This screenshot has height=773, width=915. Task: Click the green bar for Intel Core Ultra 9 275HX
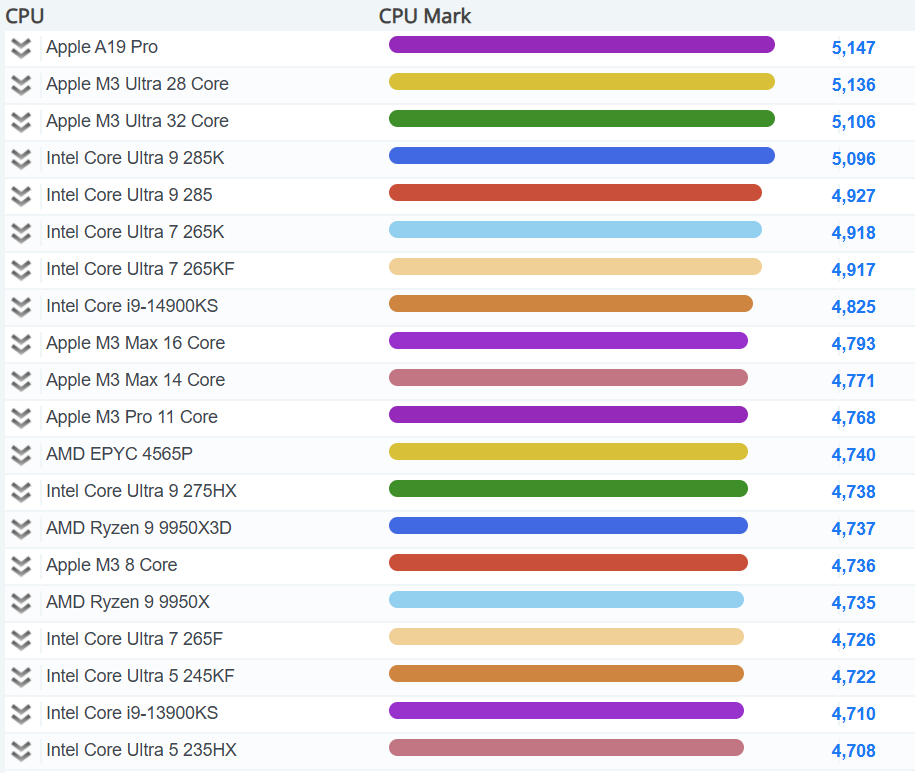tap(568, 489)
